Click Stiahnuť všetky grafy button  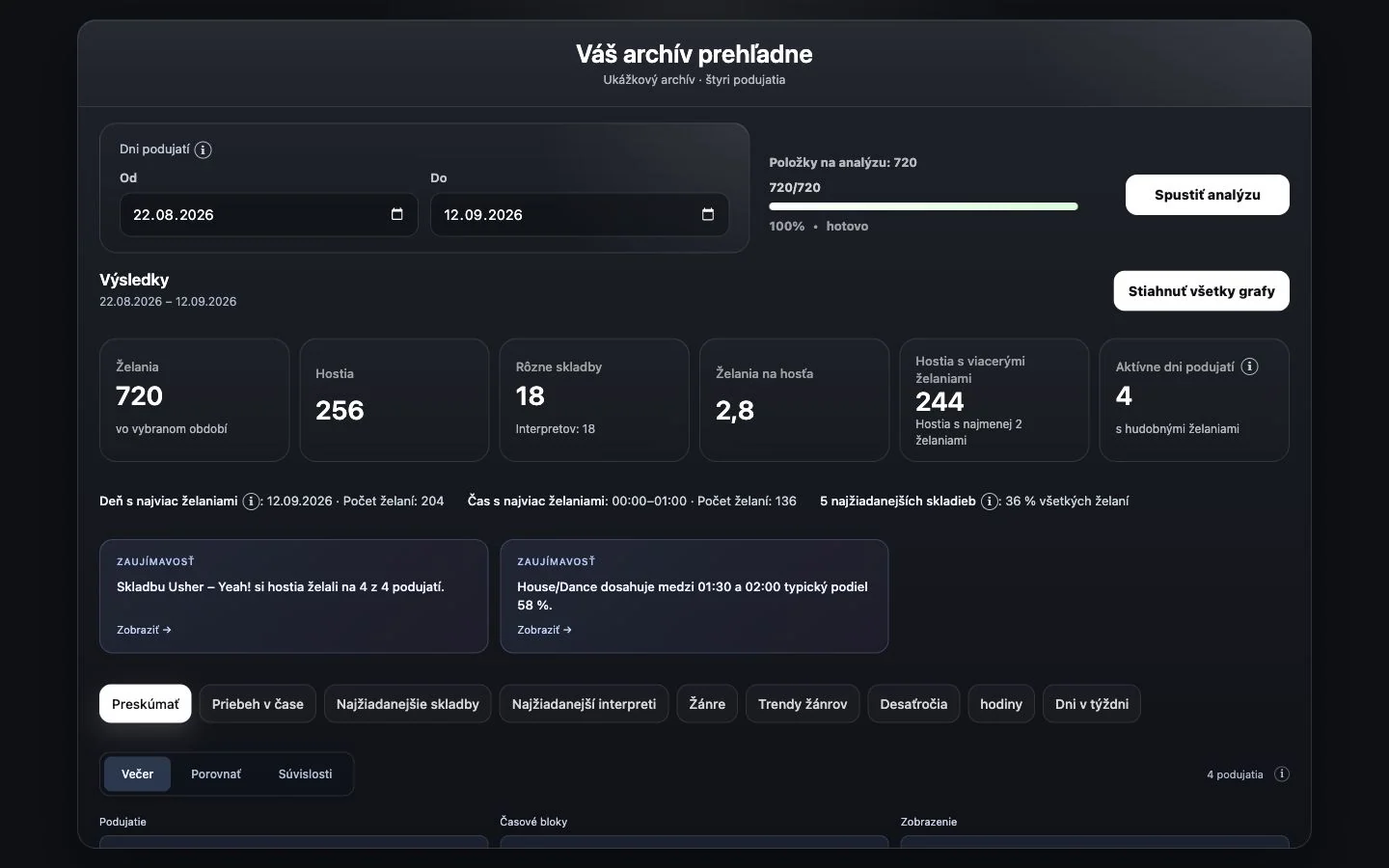pyautogui.click(x=1201, y=291)
